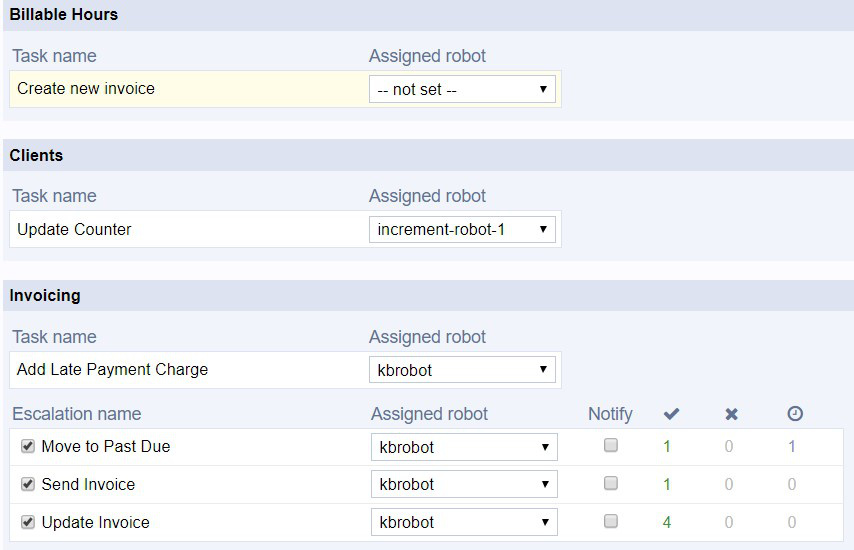Image resolution: width=854 pixels, height=550 pixels.
Task: Uncheck the Send Invoice escalation checkbox
Action: click(x=28, y=484)
